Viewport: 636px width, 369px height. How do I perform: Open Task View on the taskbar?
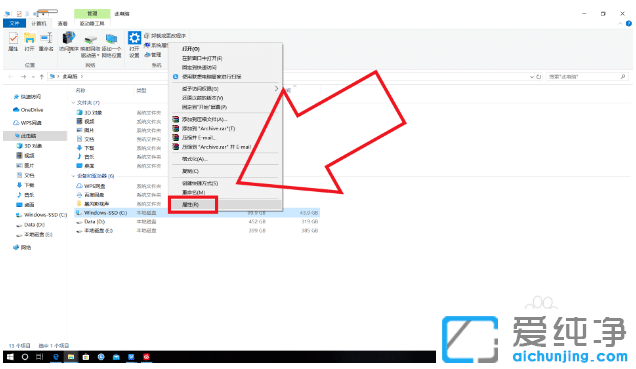[x=39, y=357]
